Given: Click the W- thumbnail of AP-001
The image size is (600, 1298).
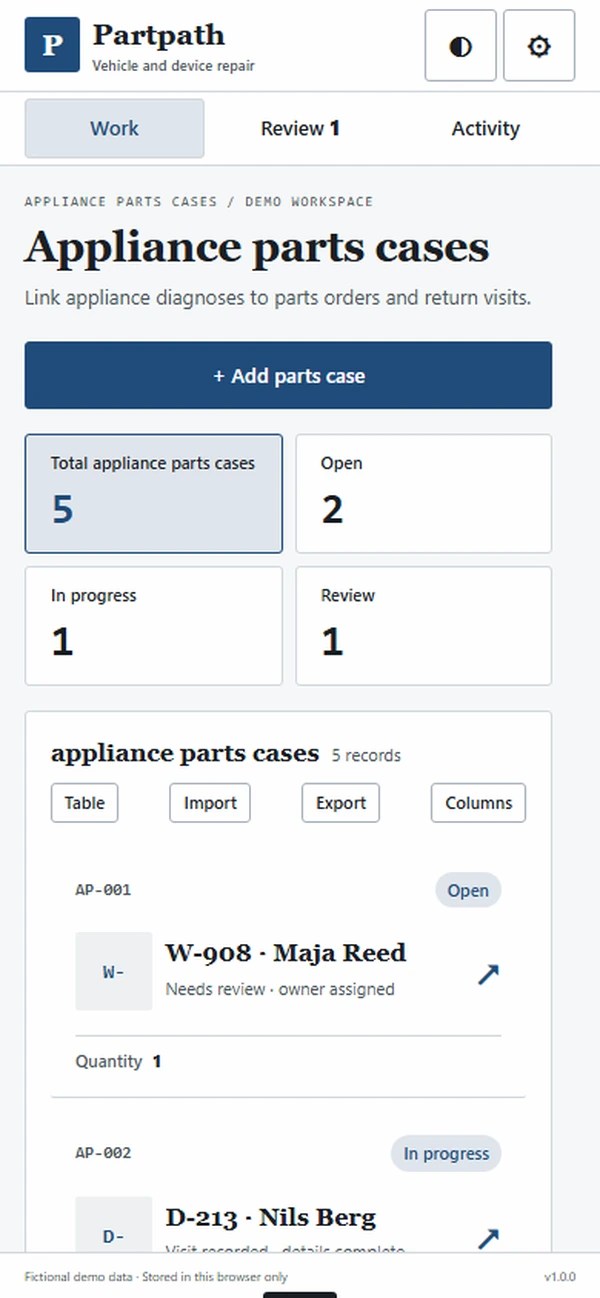Looking at the screenshot, I should 114,971.
